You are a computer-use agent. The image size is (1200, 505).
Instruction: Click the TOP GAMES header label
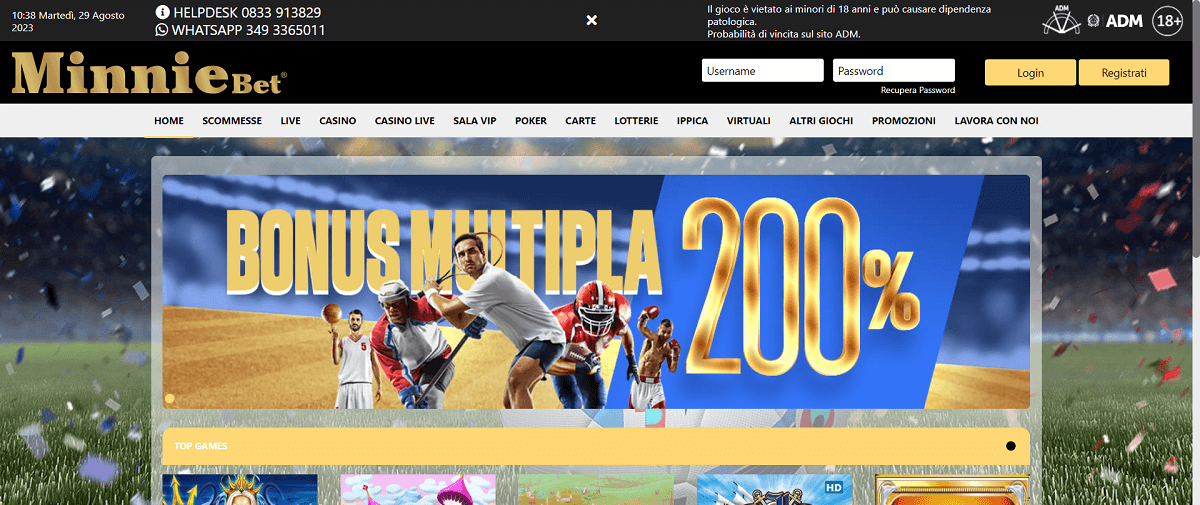pos(201,446)
